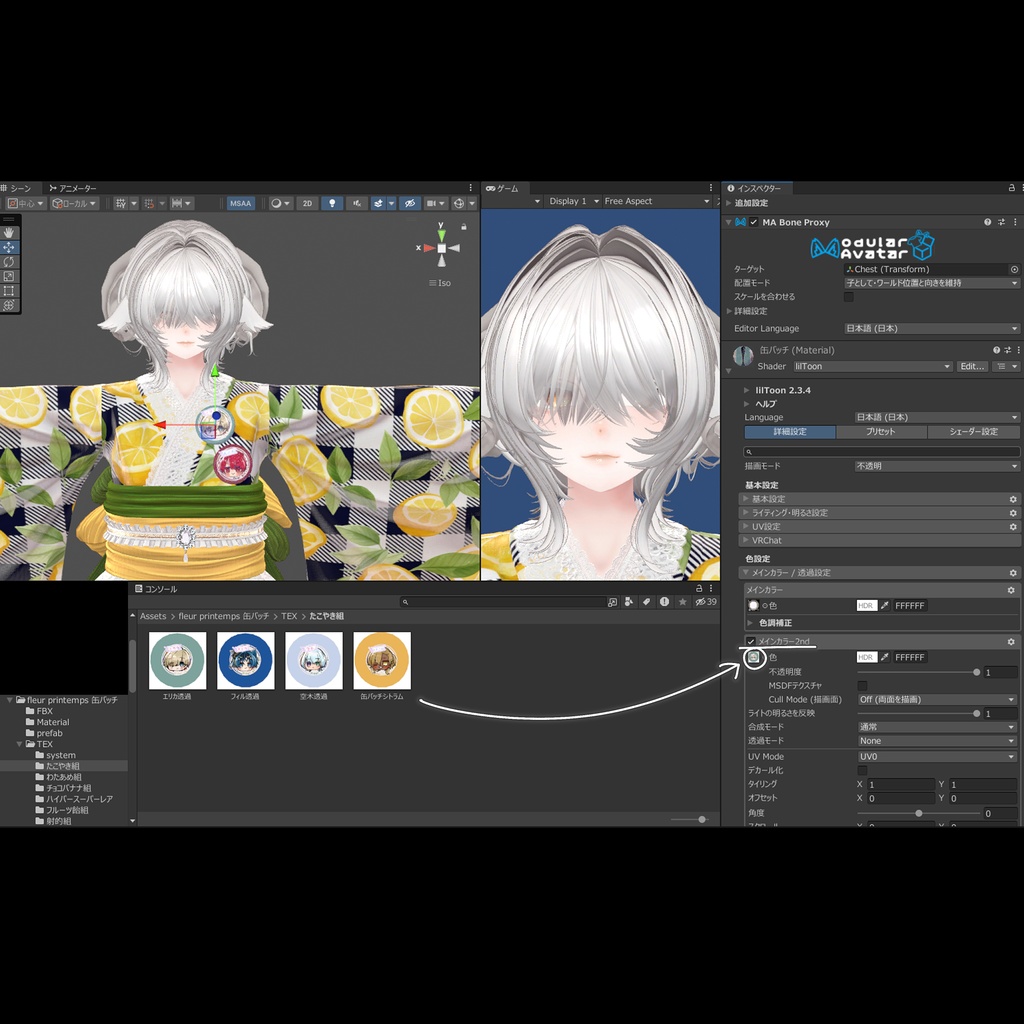Image resolution: width=1024 pixels, height=1024 pixels.
Task: Switch to the アニメーター tab
Action: [73, 188]
